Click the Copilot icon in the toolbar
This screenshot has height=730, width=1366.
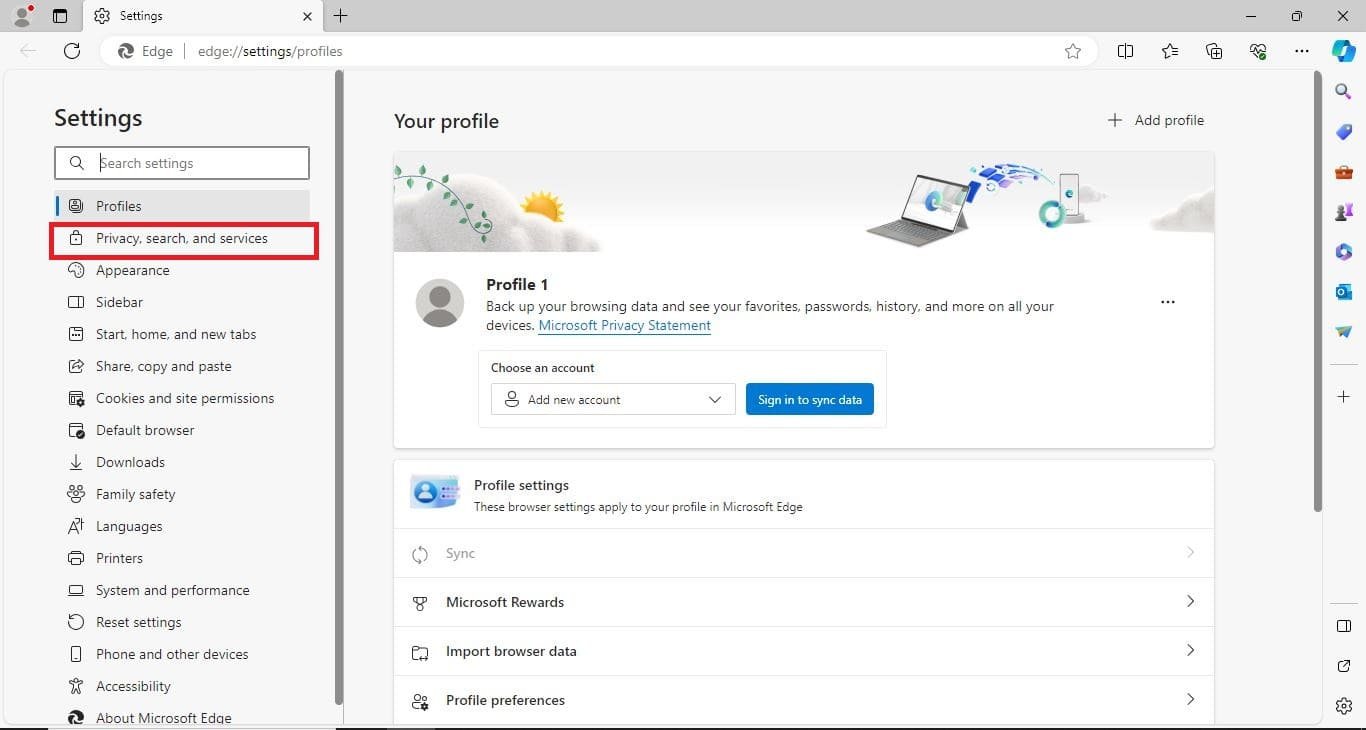(x=1343, y=51)
